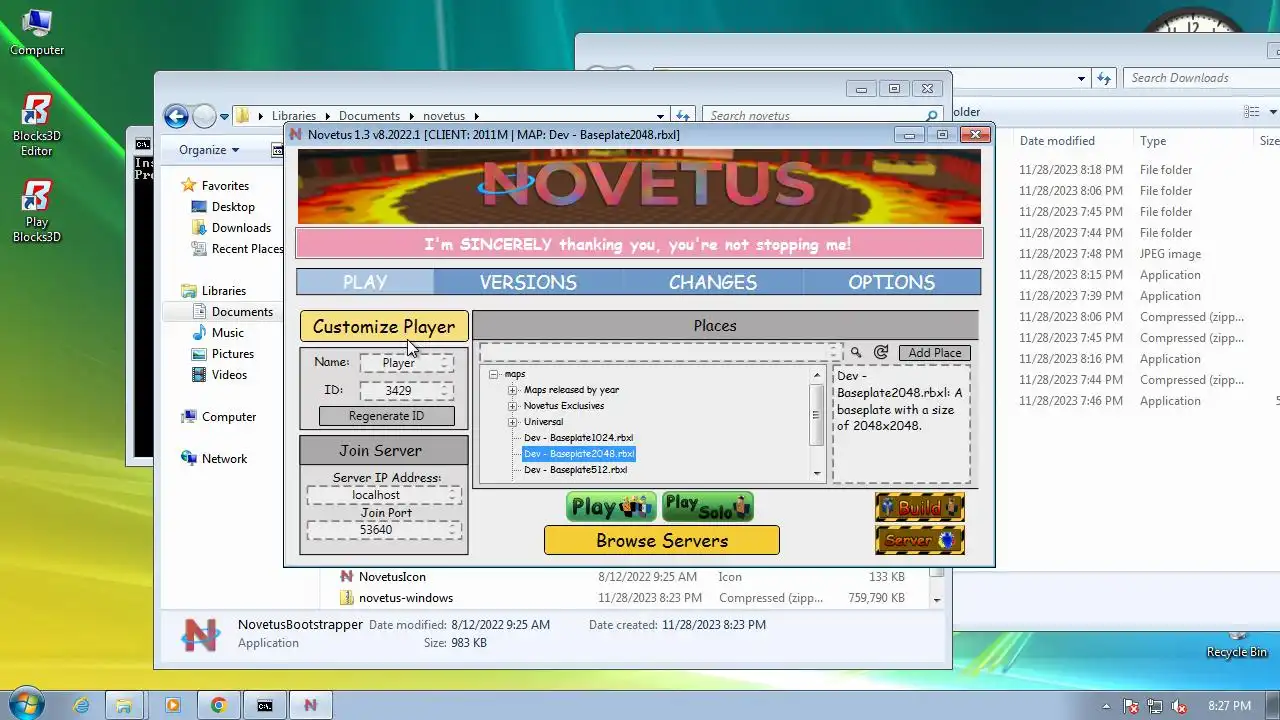Open the Computer desktop icon
This screenshot has height=720, width=1280.
pyautogui.click(x=37, y=31)
